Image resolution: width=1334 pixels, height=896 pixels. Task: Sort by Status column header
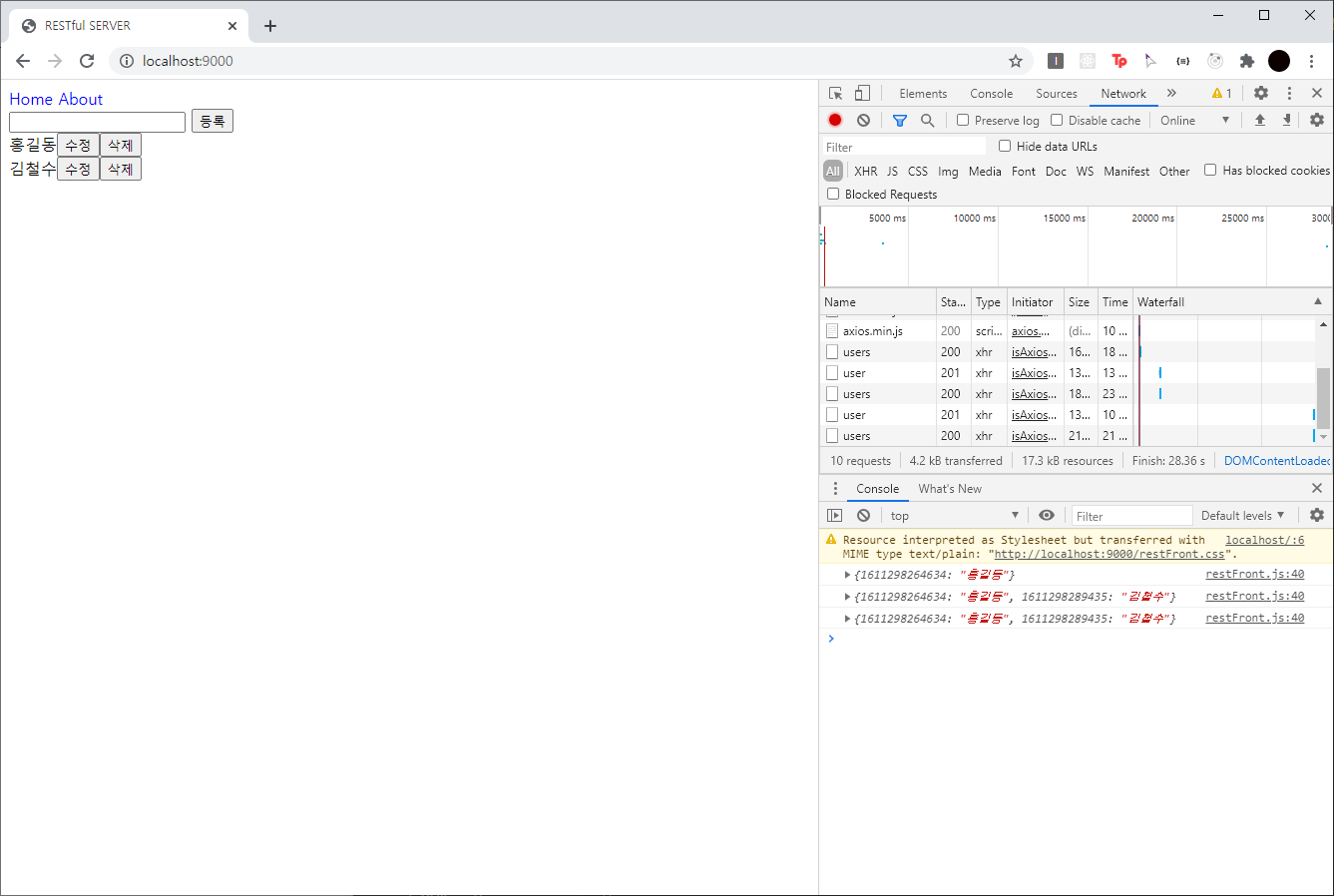click(953, 301)
